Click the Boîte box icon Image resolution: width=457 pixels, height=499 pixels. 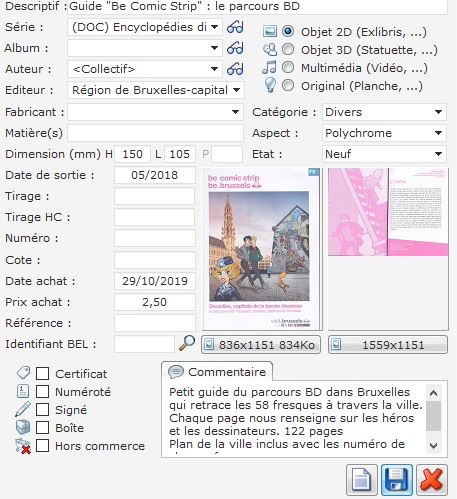[23, 427]
